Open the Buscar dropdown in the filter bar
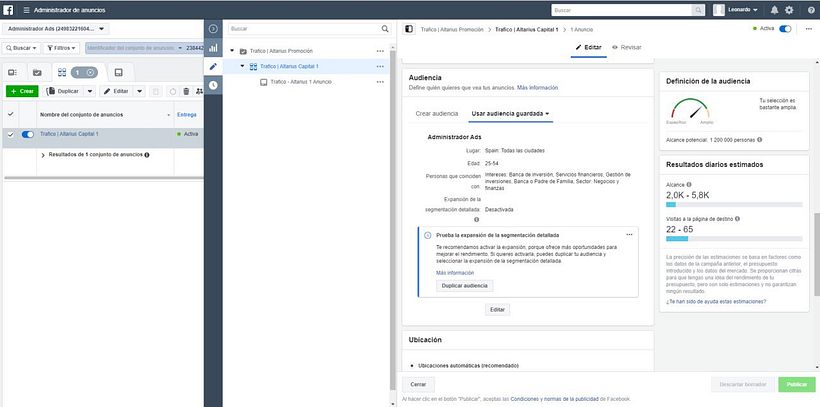820x407 pixels. point(21,48)
